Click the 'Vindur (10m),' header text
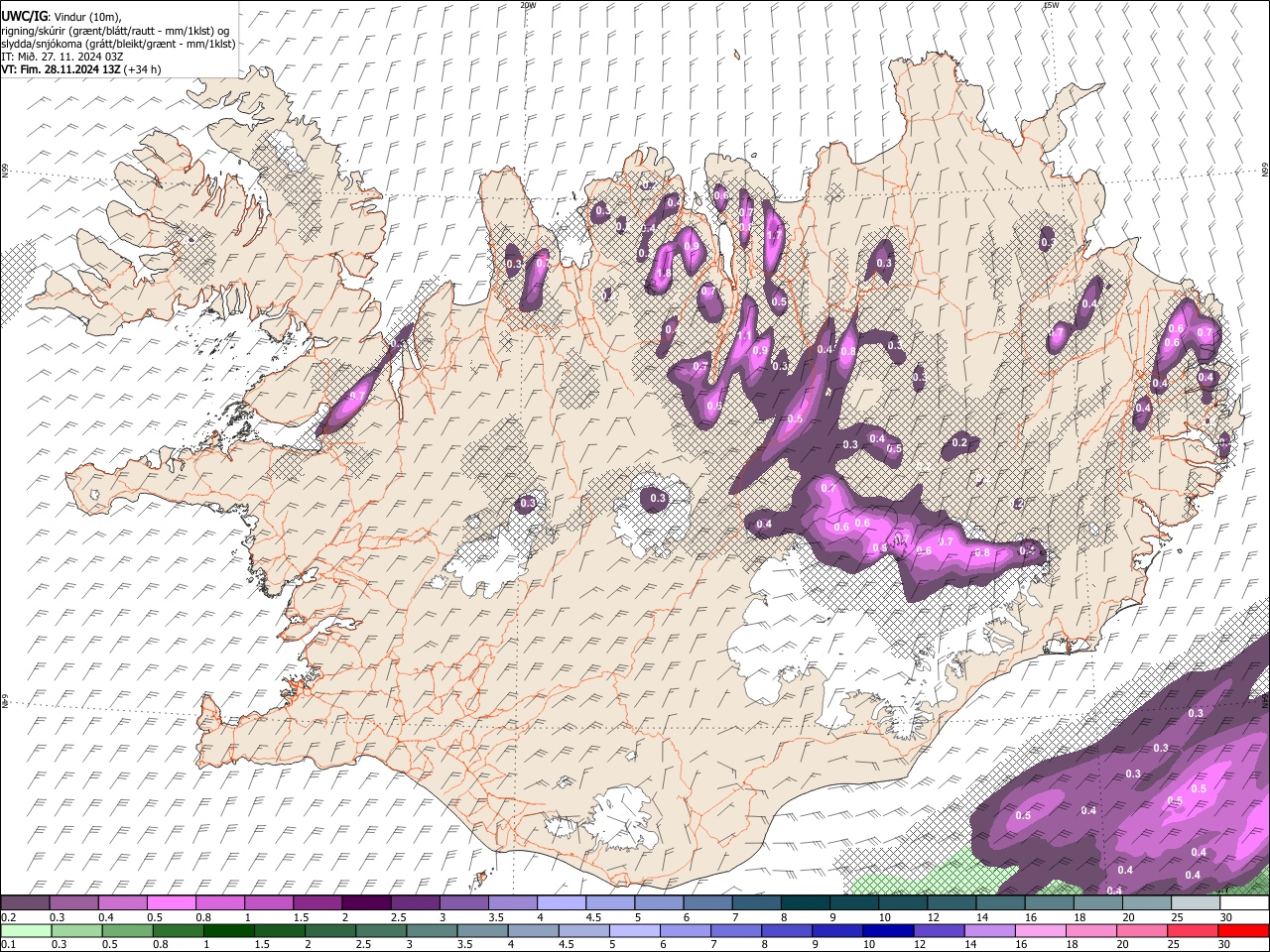 click(87, 17)
